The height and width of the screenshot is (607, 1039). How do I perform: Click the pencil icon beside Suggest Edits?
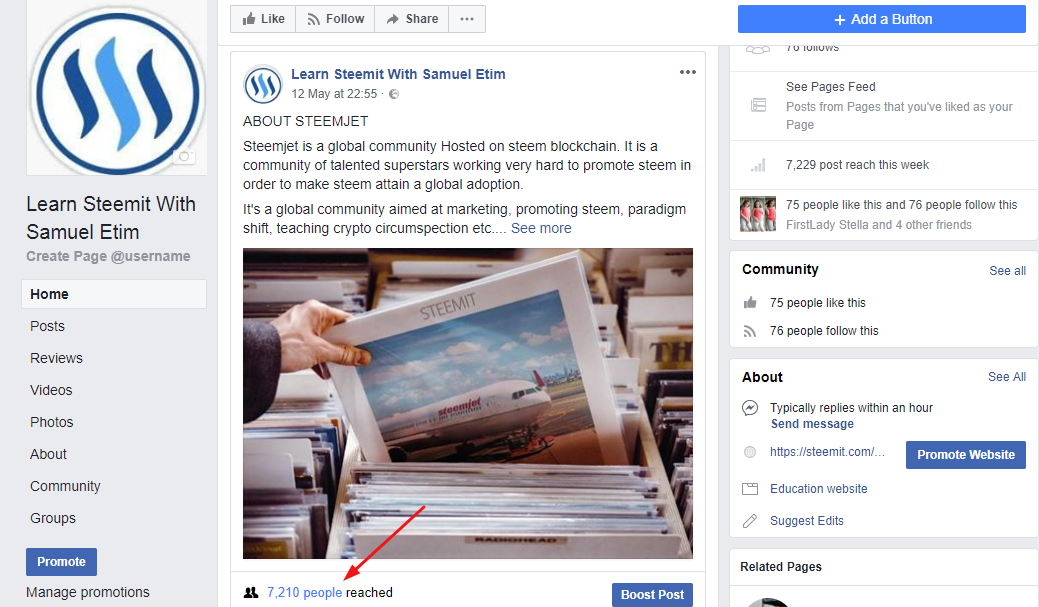749,521
